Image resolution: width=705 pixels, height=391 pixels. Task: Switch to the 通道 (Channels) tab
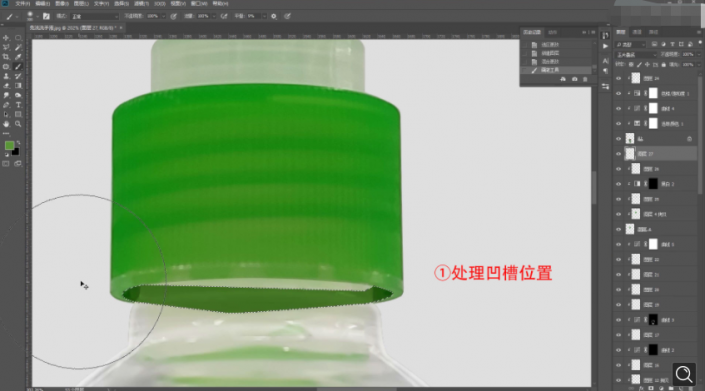tap(637, 32)
